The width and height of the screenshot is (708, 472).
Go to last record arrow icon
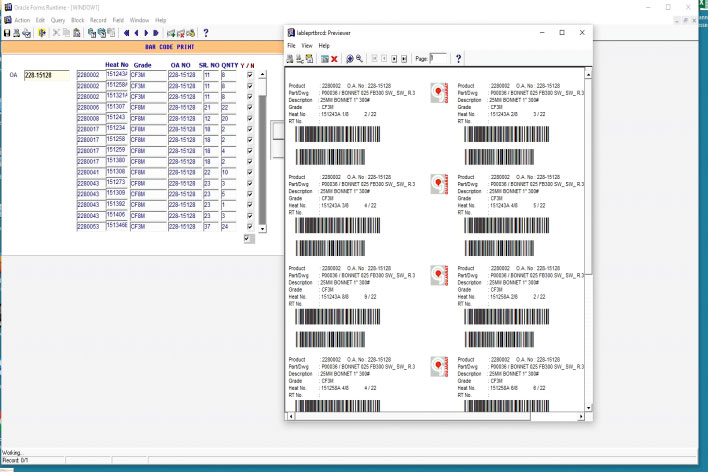tap(156, 33)
